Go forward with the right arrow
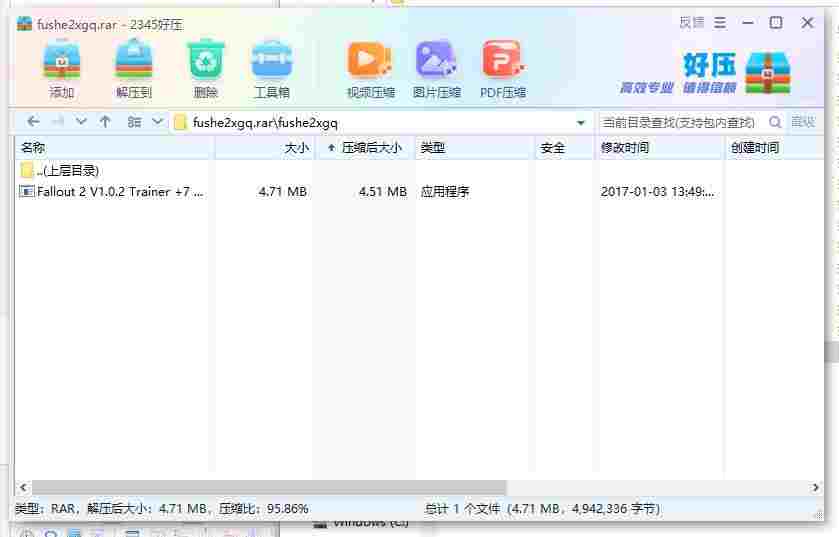839x537 pixels. point(57,122)
